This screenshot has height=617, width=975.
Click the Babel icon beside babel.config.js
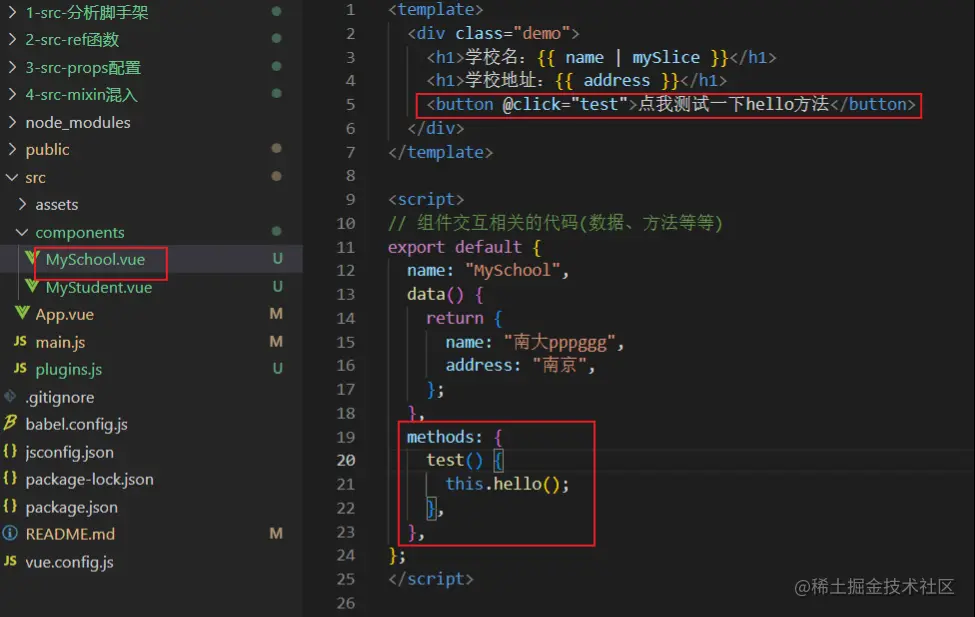pos(10,424)
